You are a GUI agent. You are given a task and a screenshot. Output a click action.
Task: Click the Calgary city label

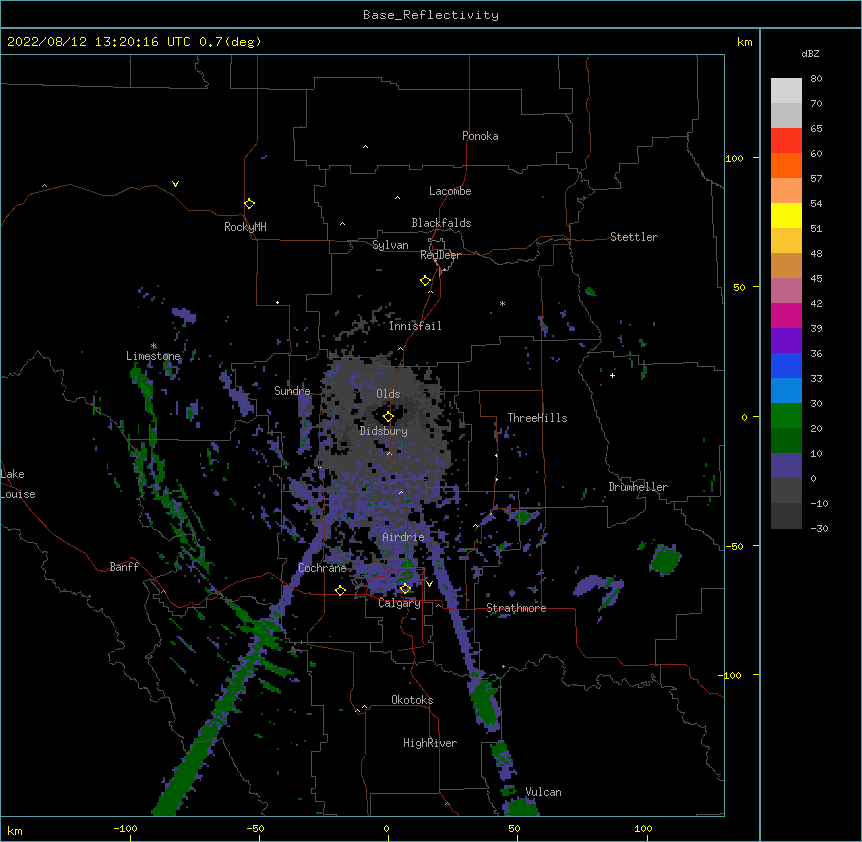400,603
